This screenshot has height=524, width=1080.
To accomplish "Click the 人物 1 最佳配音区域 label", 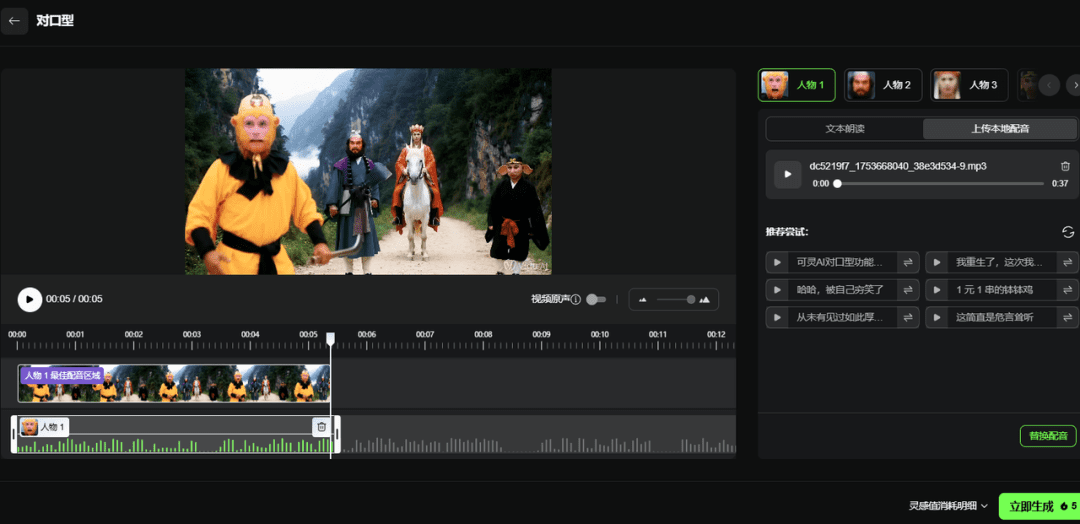I will coord(63,376).
